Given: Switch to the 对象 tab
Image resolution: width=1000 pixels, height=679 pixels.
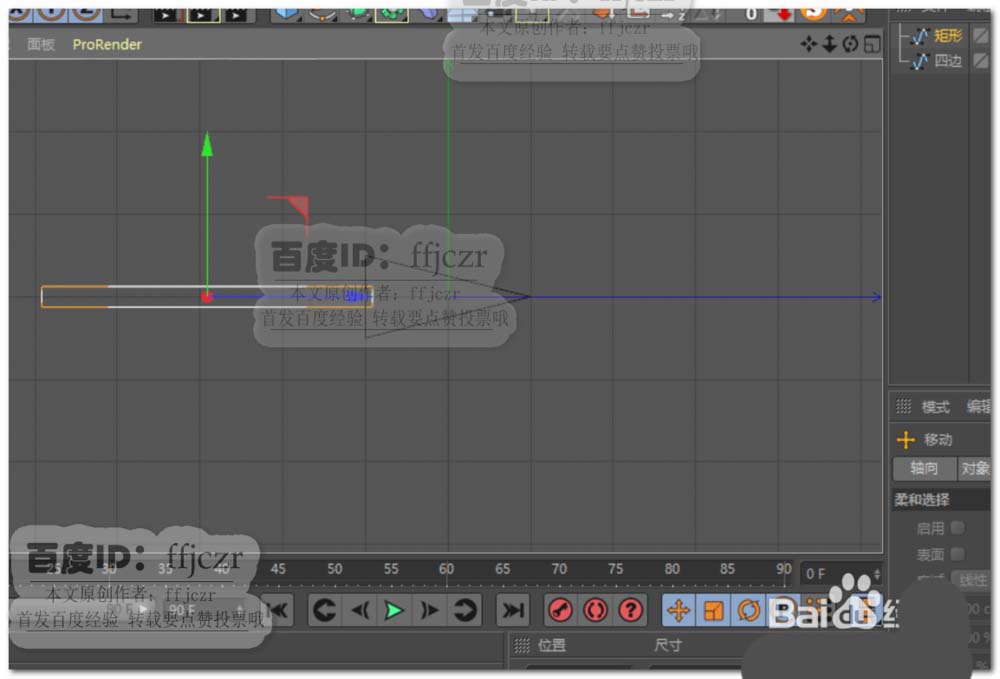Looking at the screenshot, I should (974, 469).
